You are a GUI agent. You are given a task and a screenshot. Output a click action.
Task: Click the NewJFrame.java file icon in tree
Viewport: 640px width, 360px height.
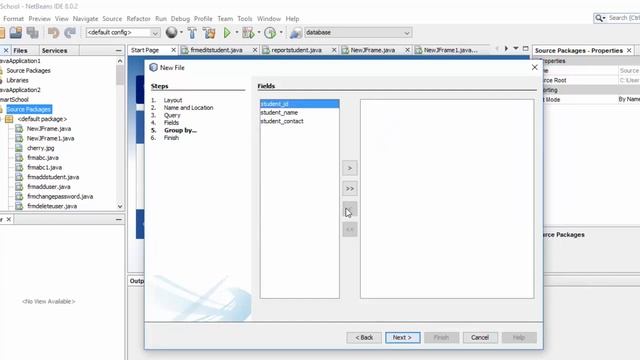(19, 129)
